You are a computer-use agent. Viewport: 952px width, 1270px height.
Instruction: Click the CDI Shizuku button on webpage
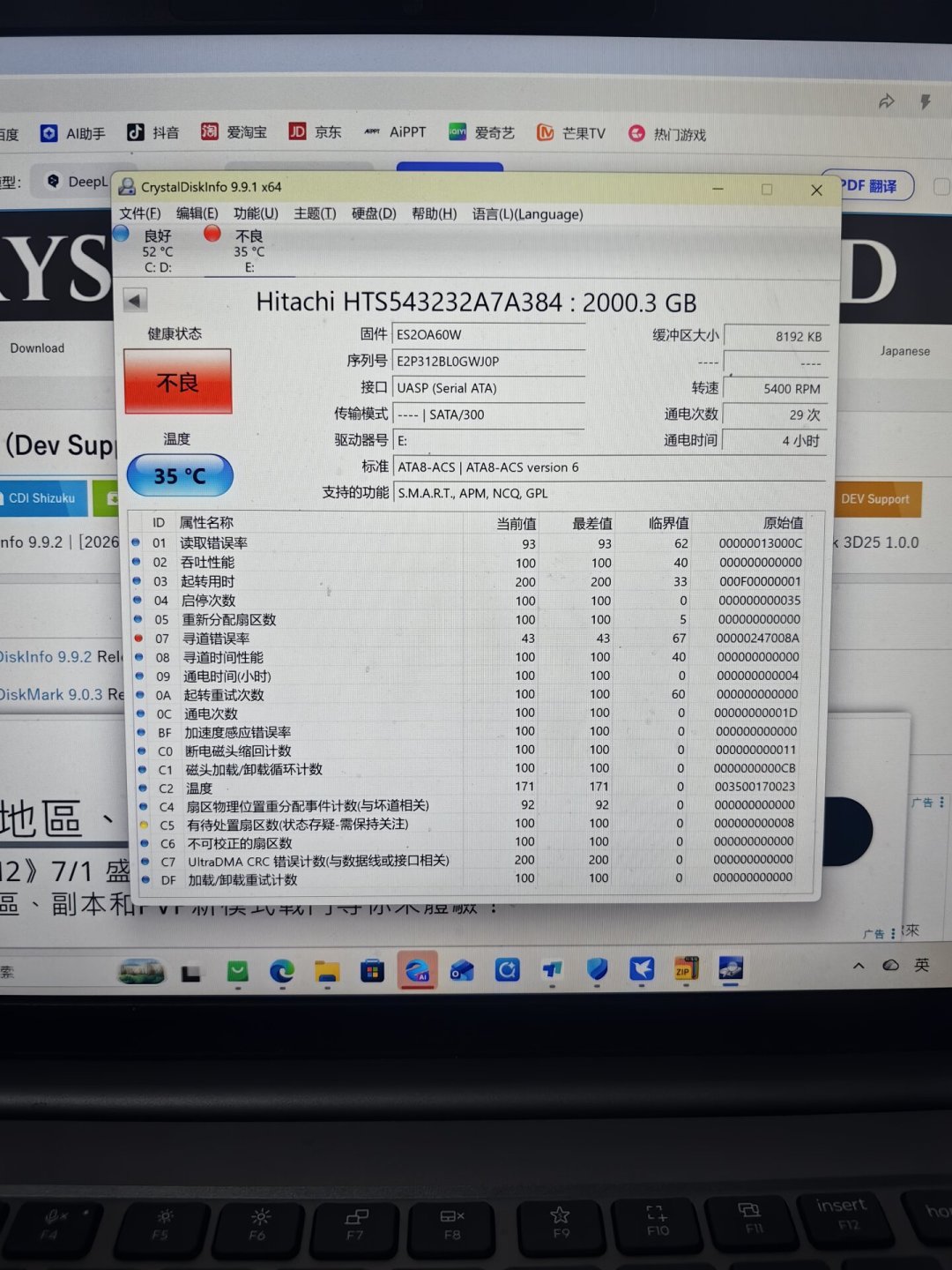click(42, 498)
